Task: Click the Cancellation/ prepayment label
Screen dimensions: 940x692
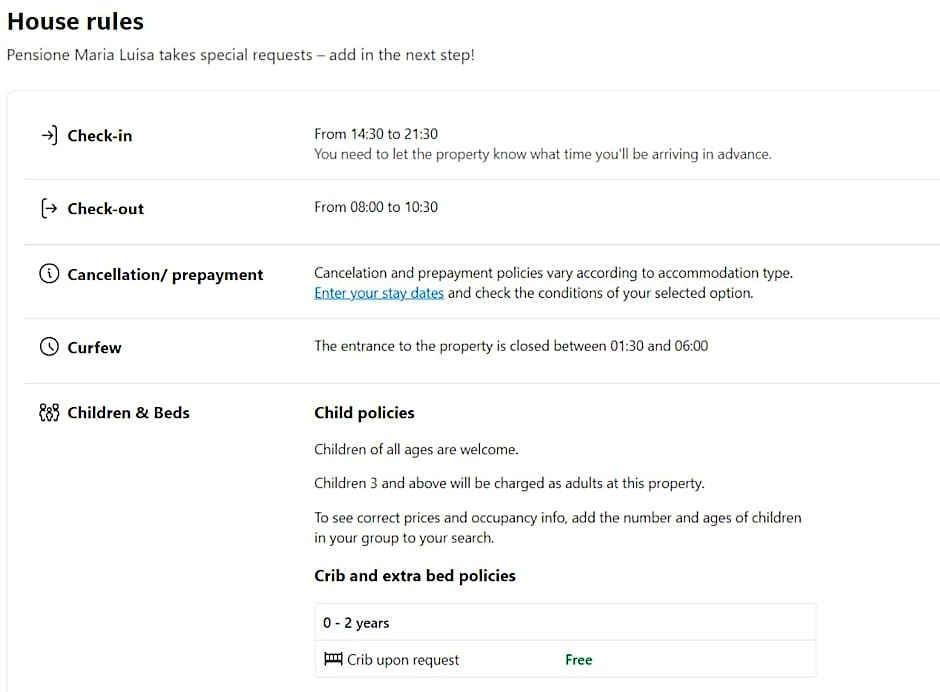Action: tap(165, 274)
